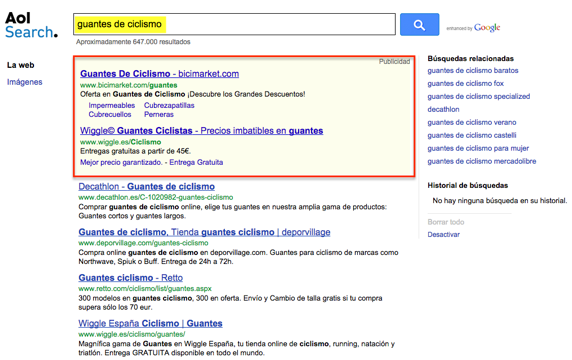Viewport: 572px width, 360px height.
Task: Open the Cubrecuellos sitelink
Action: coord(110,115)
